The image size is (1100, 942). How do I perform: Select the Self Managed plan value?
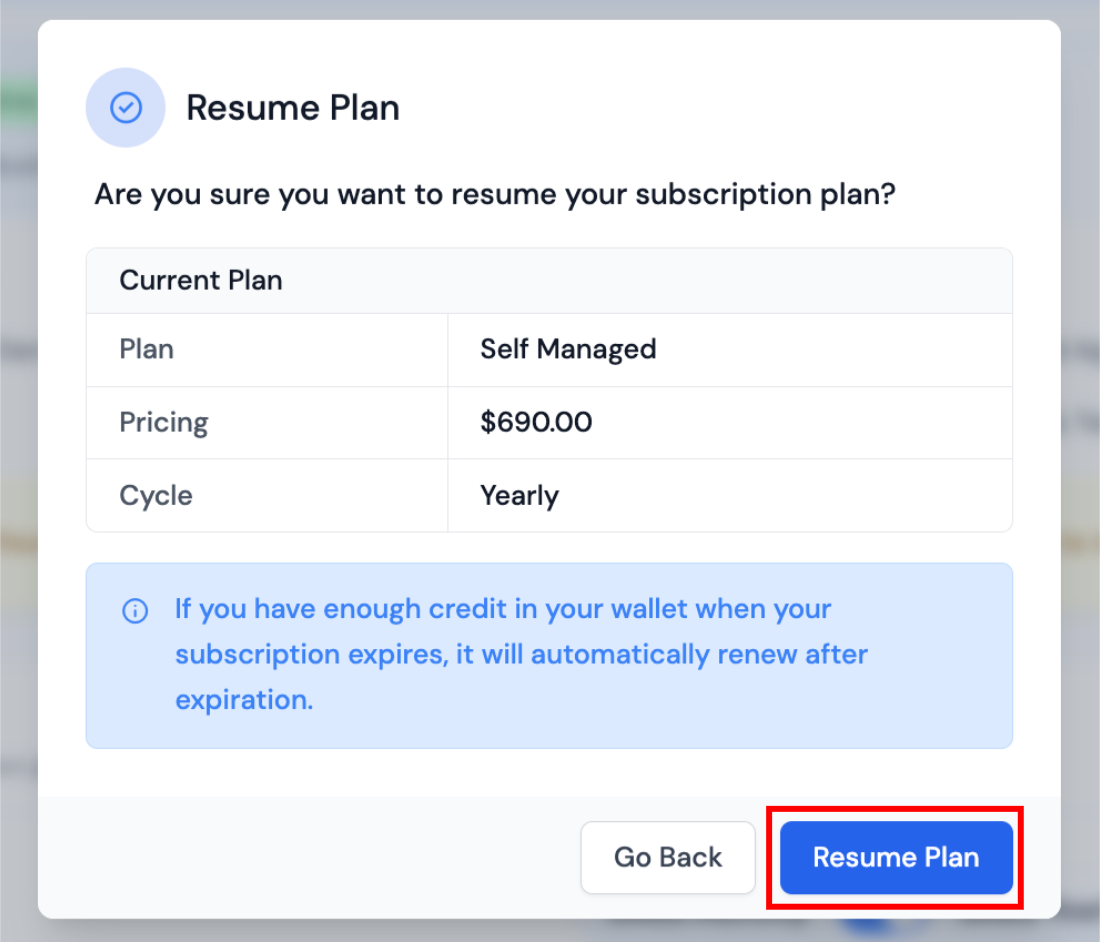point(568,349)
